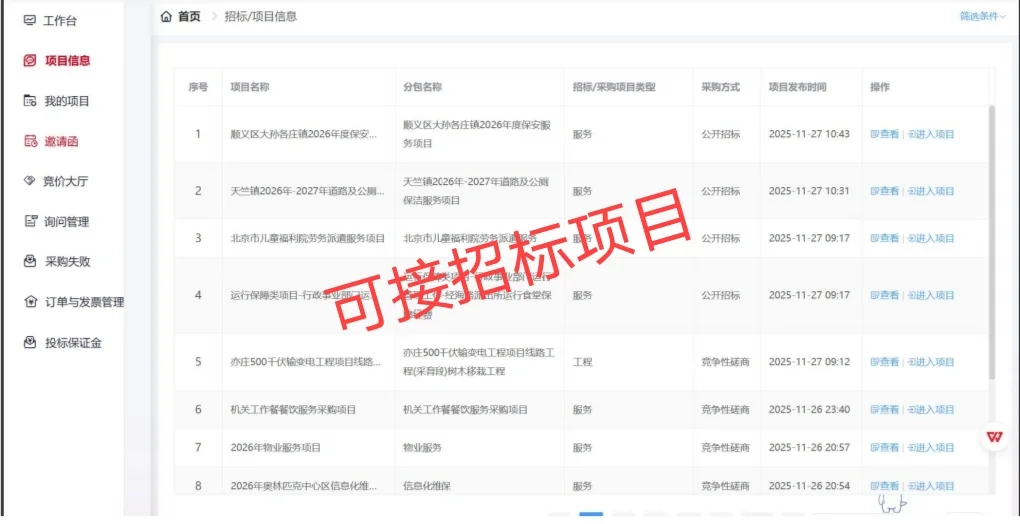Click the 工作台 sidebar icon
Viewport: 1020px width, 524px height.
pos(29,20)
